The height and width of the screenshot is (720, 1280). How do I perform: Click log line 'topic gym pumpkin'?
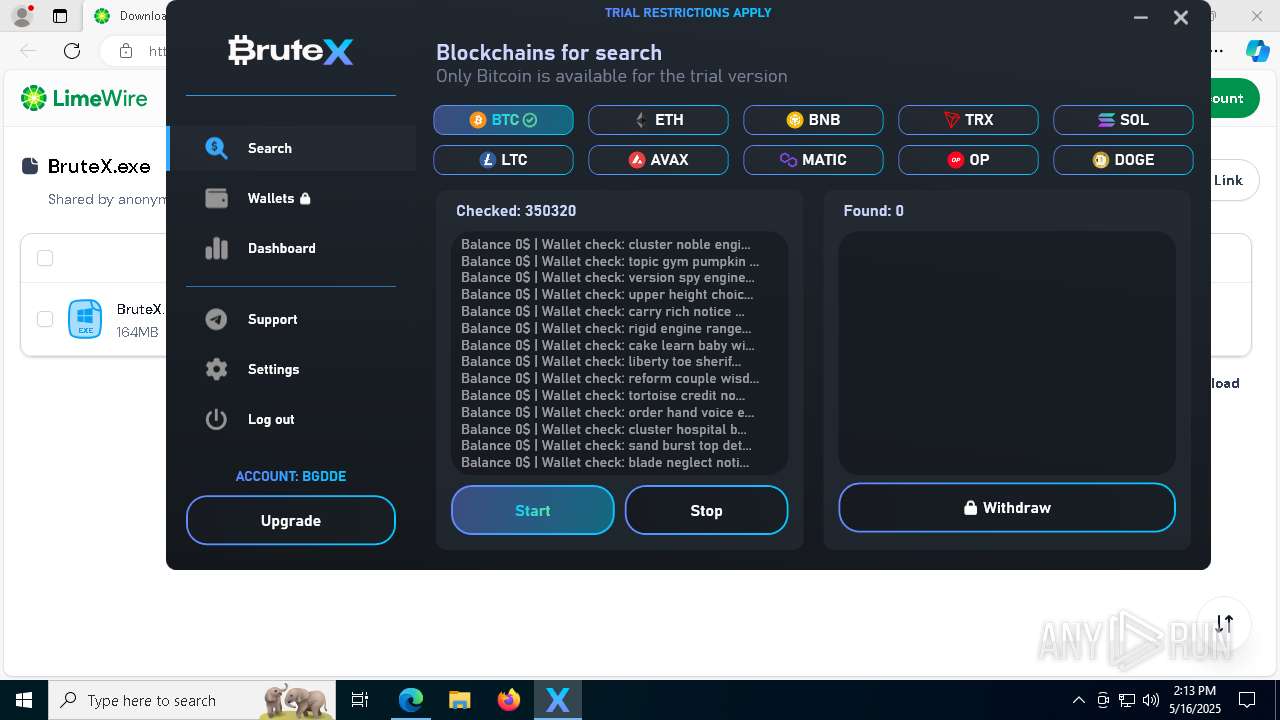pyautogui.click(x=610, y=261)
